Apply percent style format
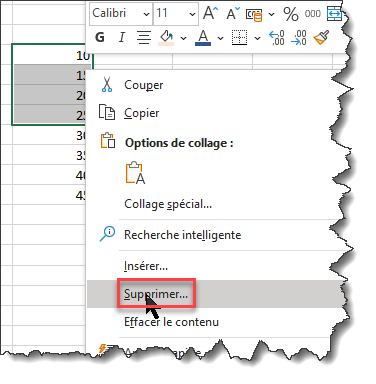 pyautogui.click(x=291, y=14)
